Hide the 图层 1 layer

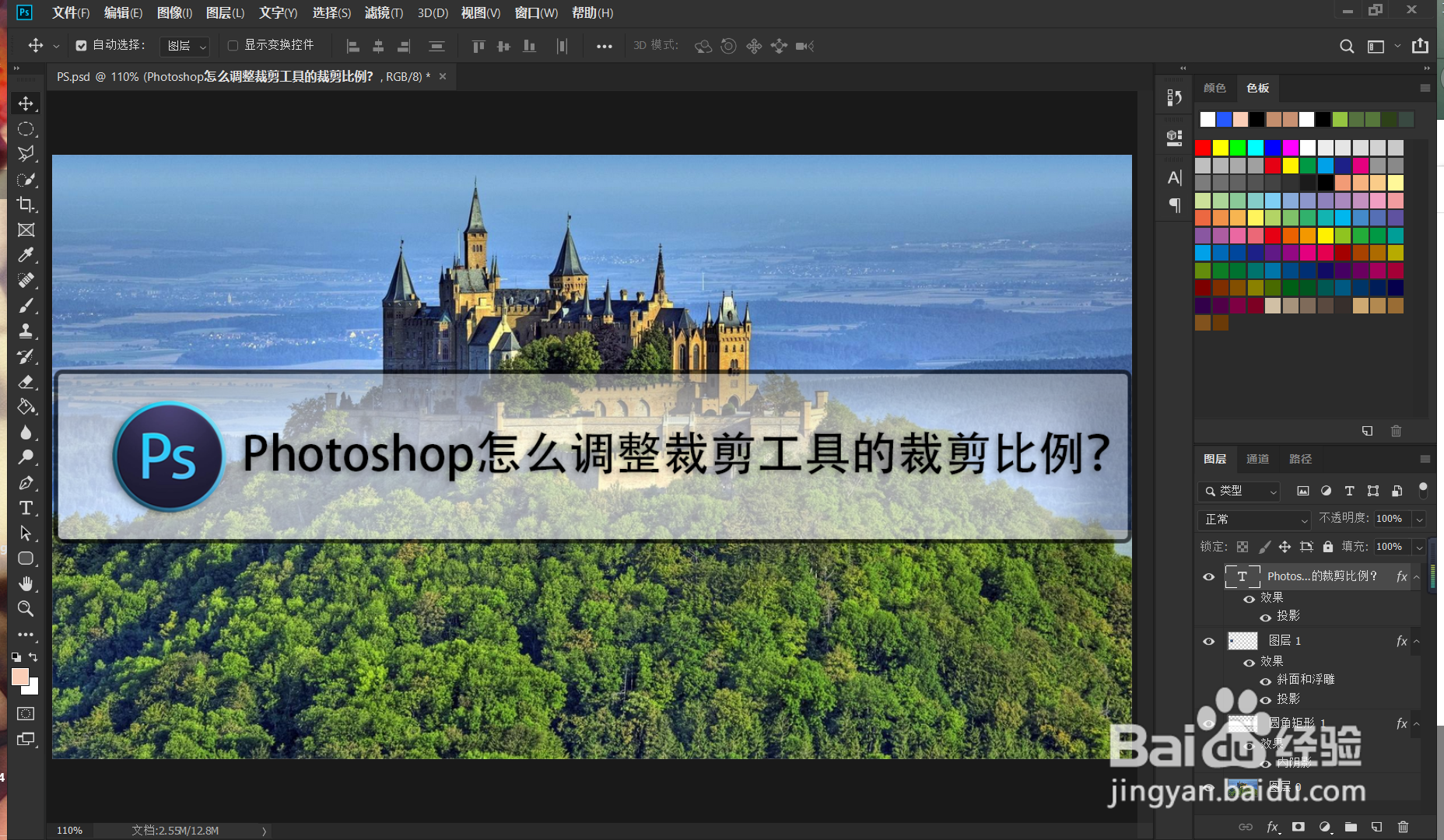[1208, 640]
